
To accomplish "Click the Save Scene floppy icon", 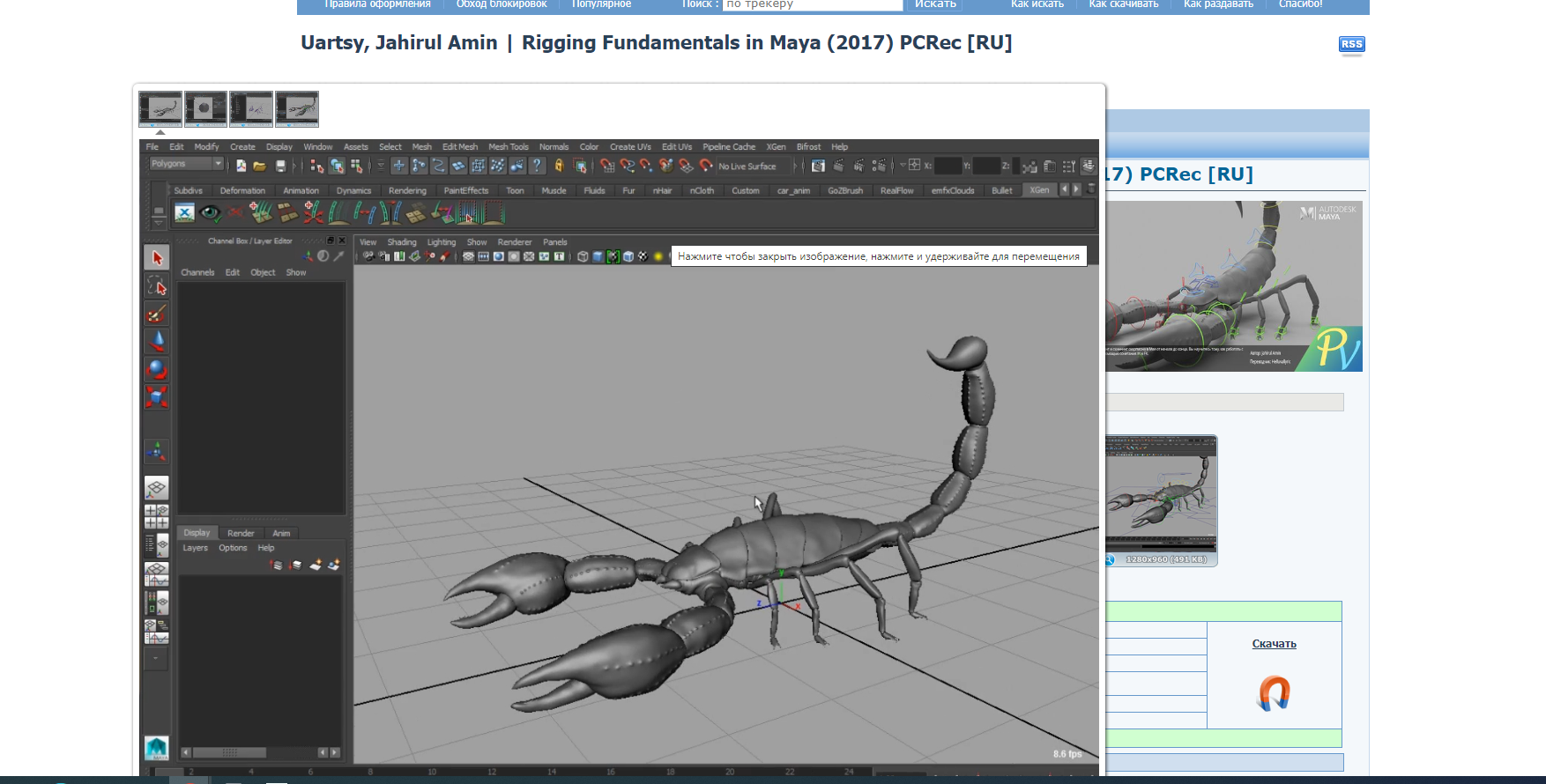I will [x=280, y=166].
